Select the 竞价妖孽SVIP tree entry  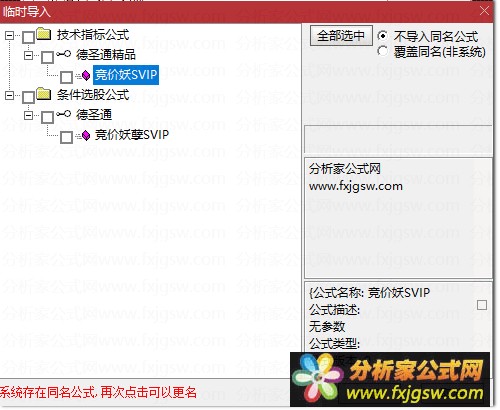(132, 135)
